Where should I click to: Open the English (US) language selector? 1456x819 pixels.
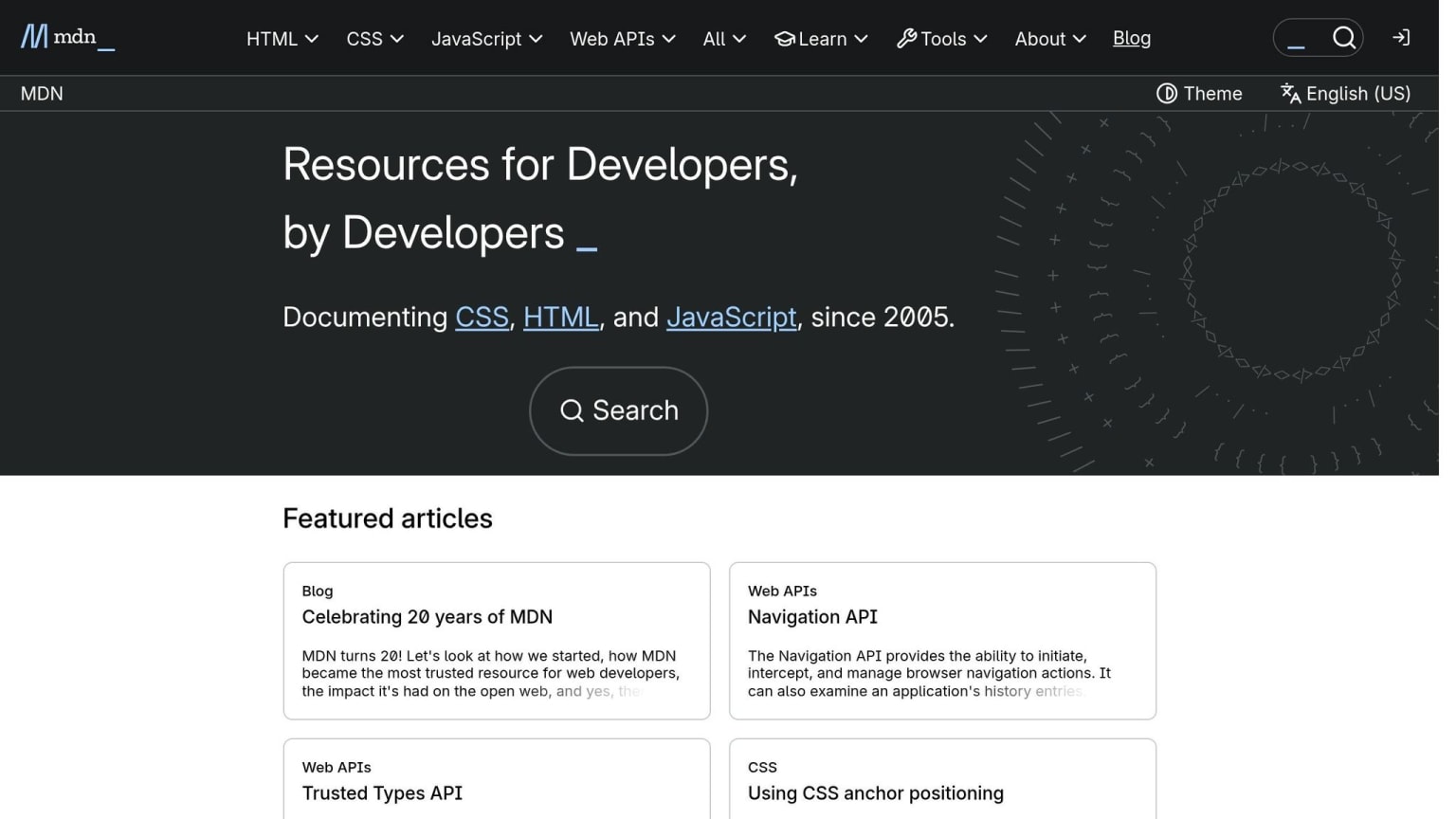point(1345,93)
